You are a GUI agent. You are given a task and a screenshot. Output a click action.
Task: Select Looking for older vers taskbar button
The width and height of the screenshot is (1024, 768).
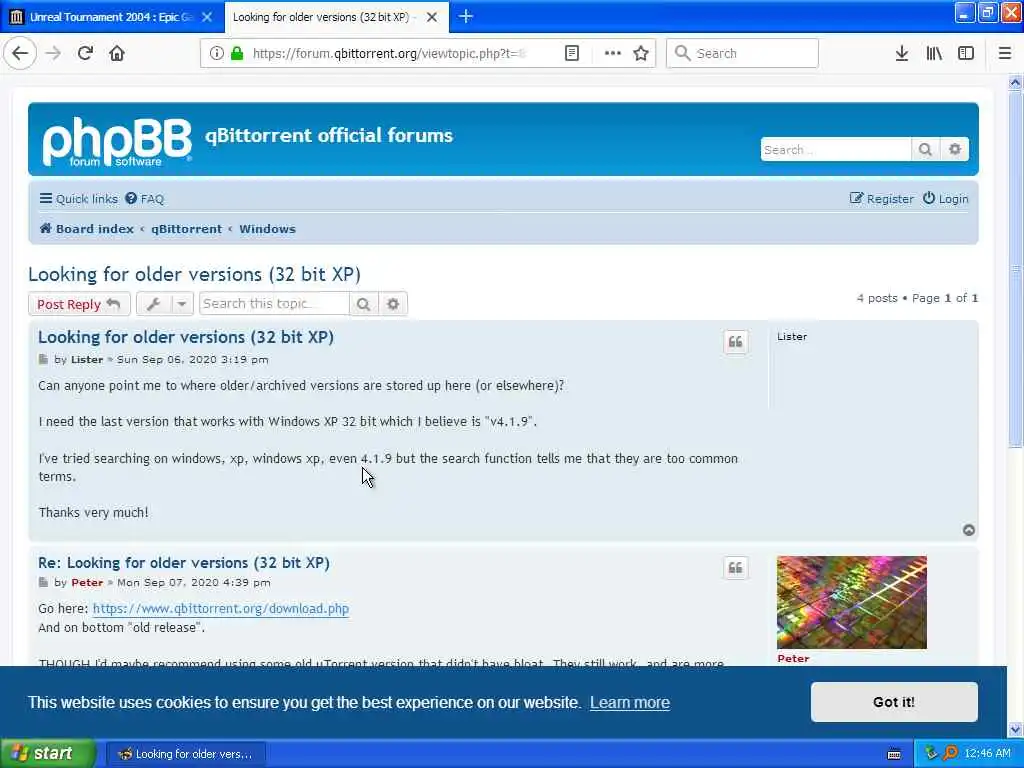185,754
